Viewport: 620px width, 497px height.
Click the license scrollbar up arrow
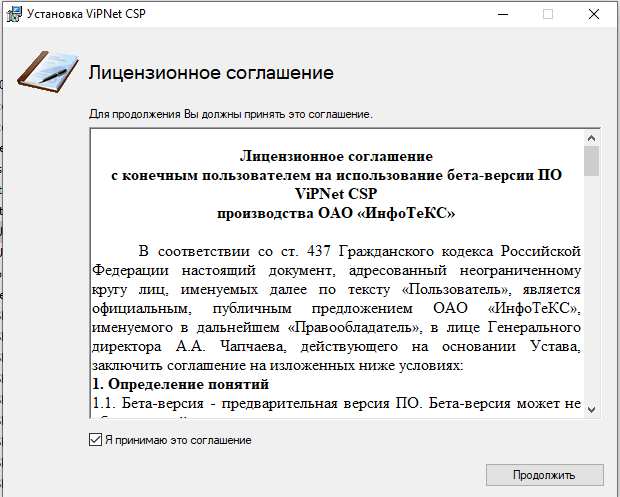tap(591, 139)
